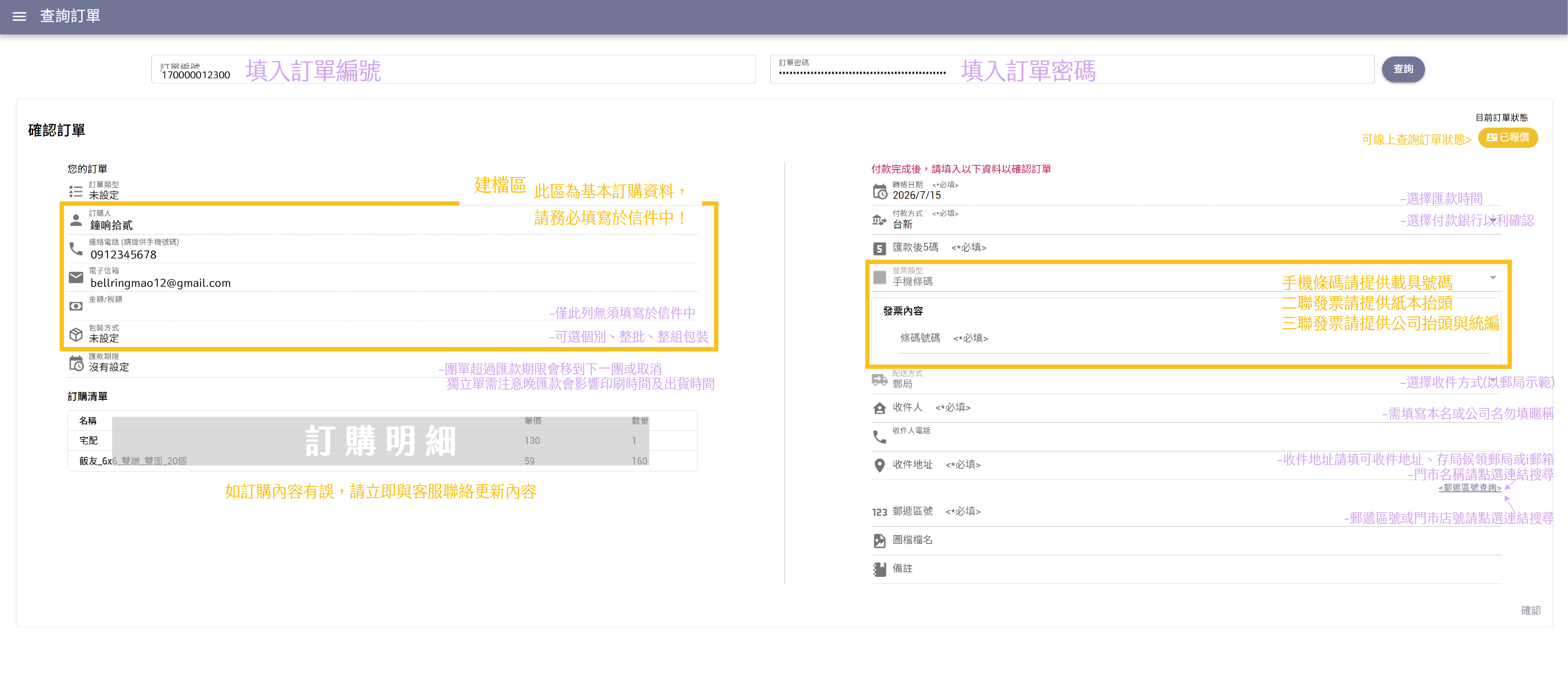Viewport: 1568px width, 697px height.
Task: Open the 郵遞區號查詢 link
Action: click(1469, 488)
